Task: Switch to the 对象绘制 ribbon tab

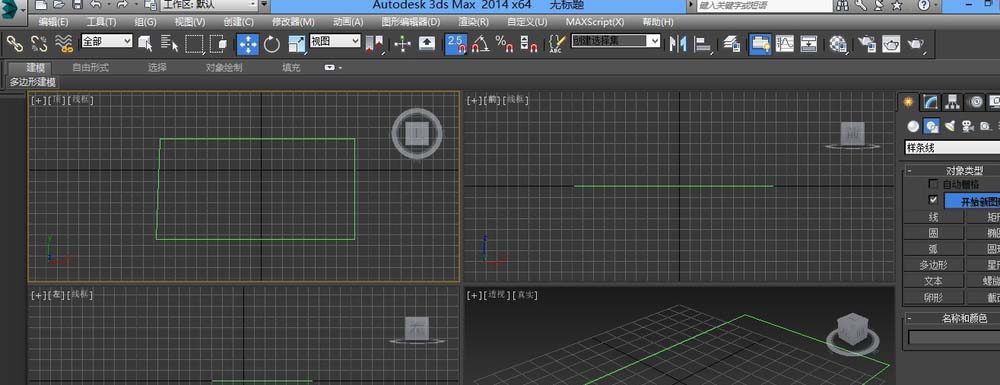Action: (x=224, y=68)
